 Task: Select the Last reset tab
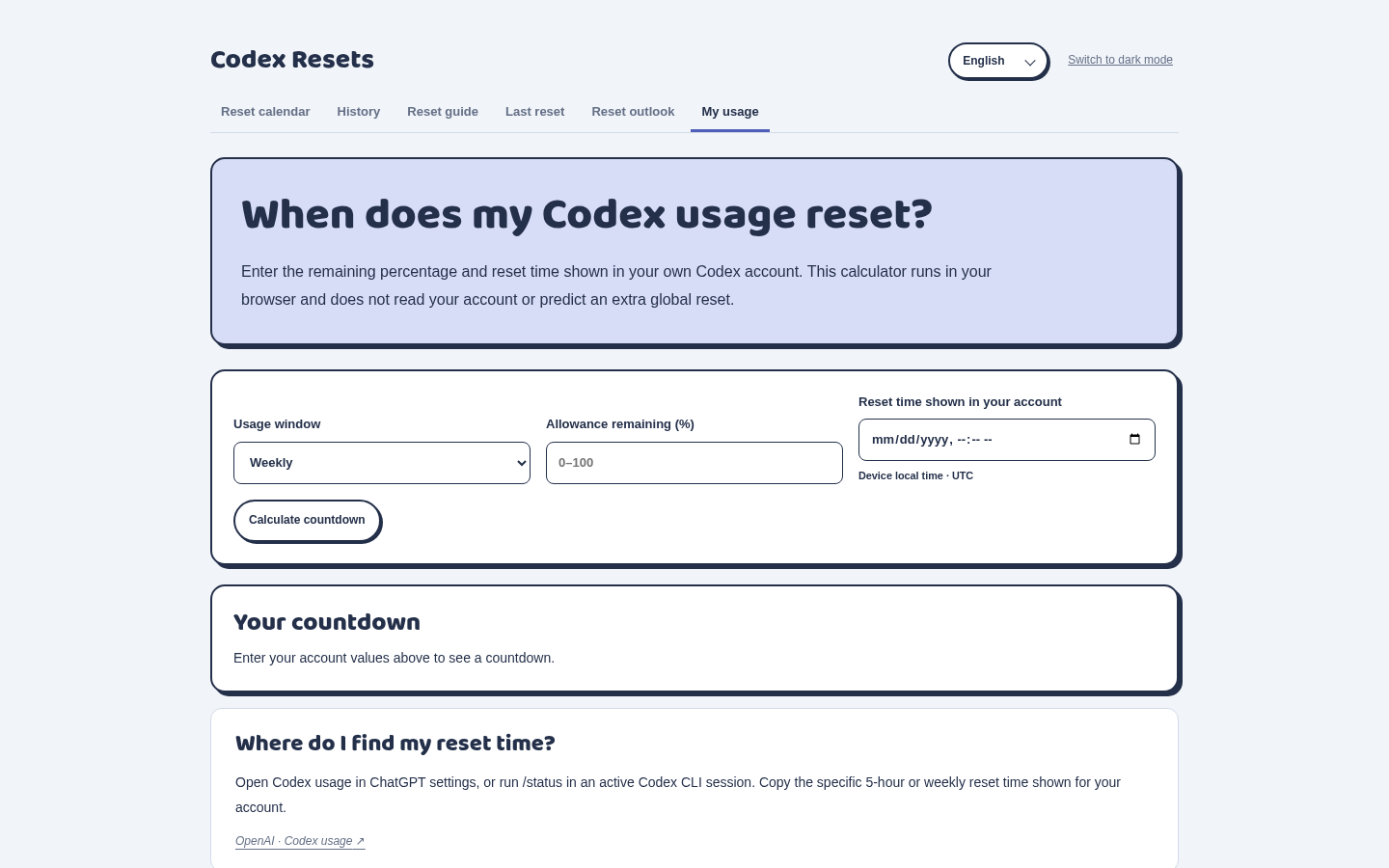(x=535, y=112)
